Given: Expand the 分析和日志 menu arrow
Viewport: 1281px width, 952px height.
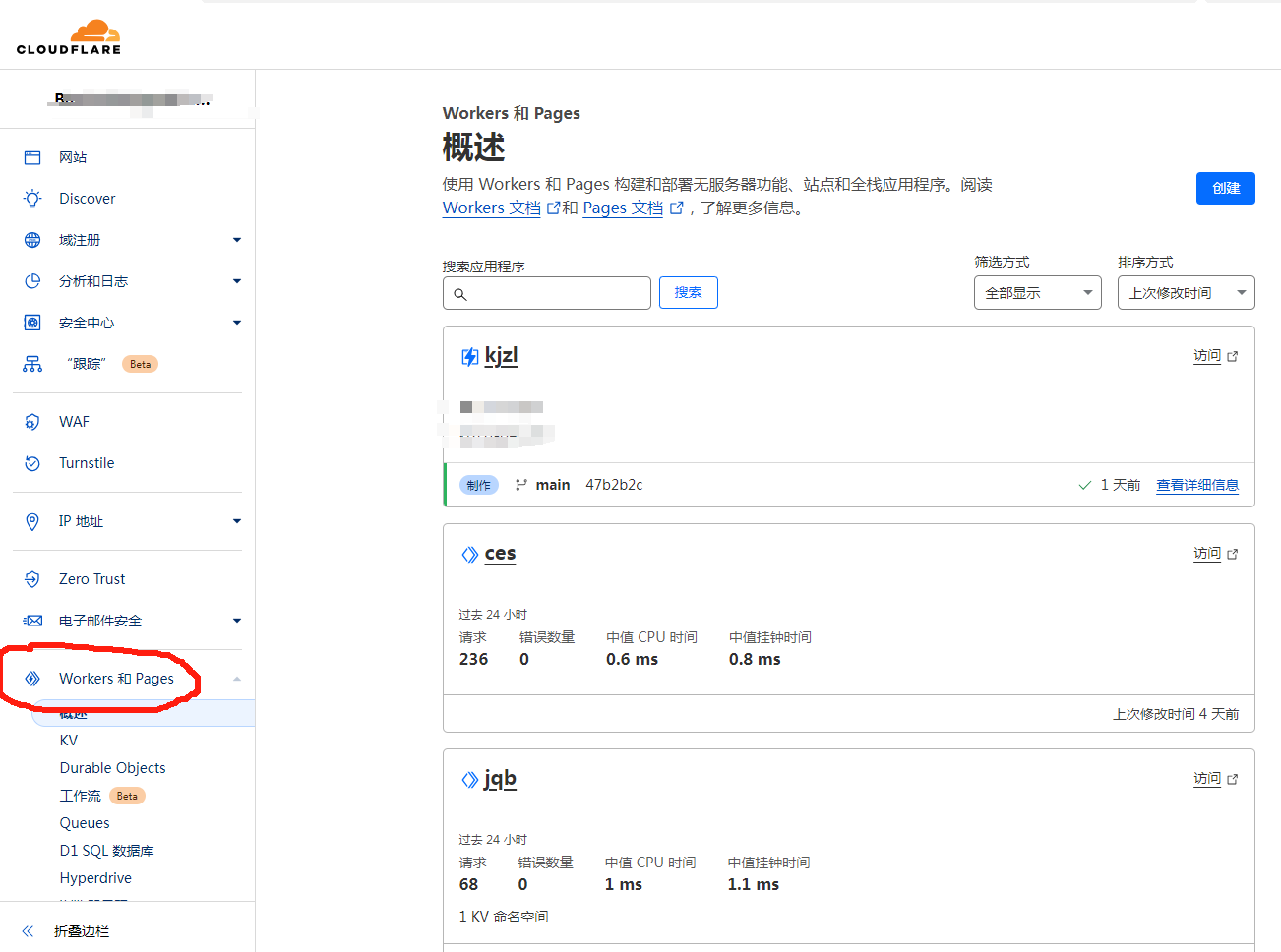Looking at the screenshot, I should pos(236,281).
